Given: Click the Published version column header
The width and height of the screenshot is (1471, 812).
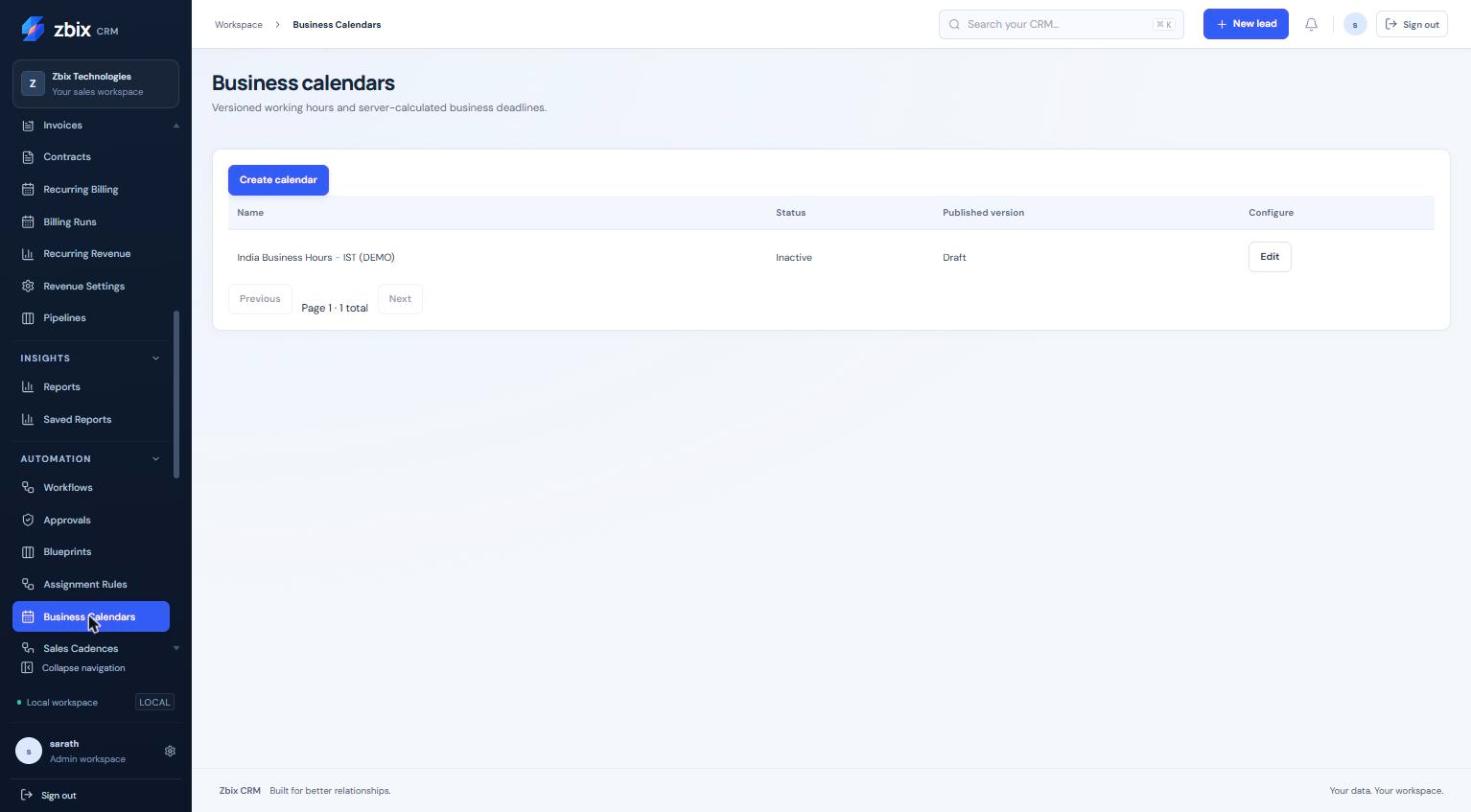Looking at the screenshot, I should (983, 213).
